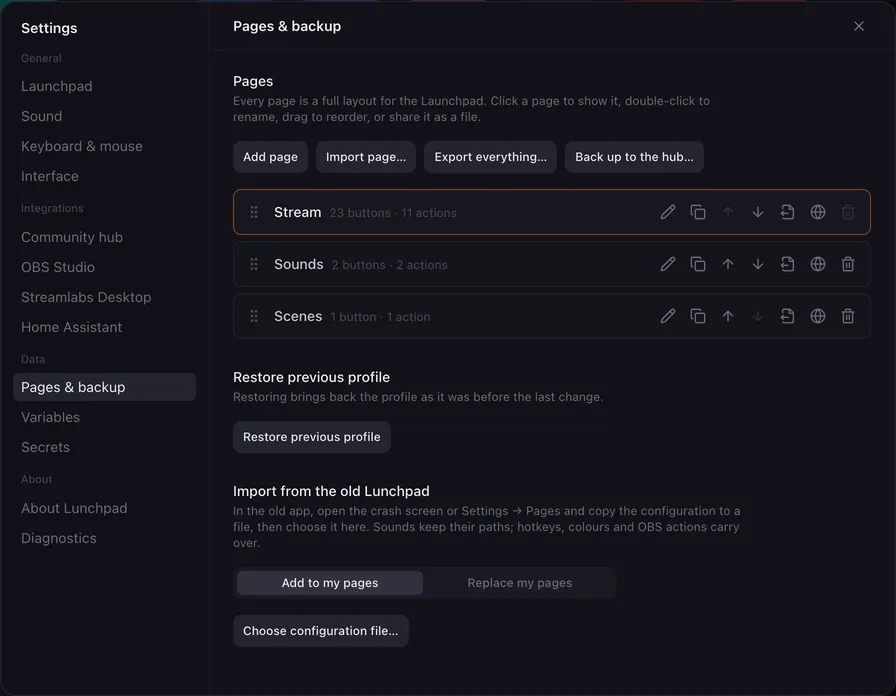Move the Sounds page up
Viewport: 896px width, 696px height.
tap(727, 264)
